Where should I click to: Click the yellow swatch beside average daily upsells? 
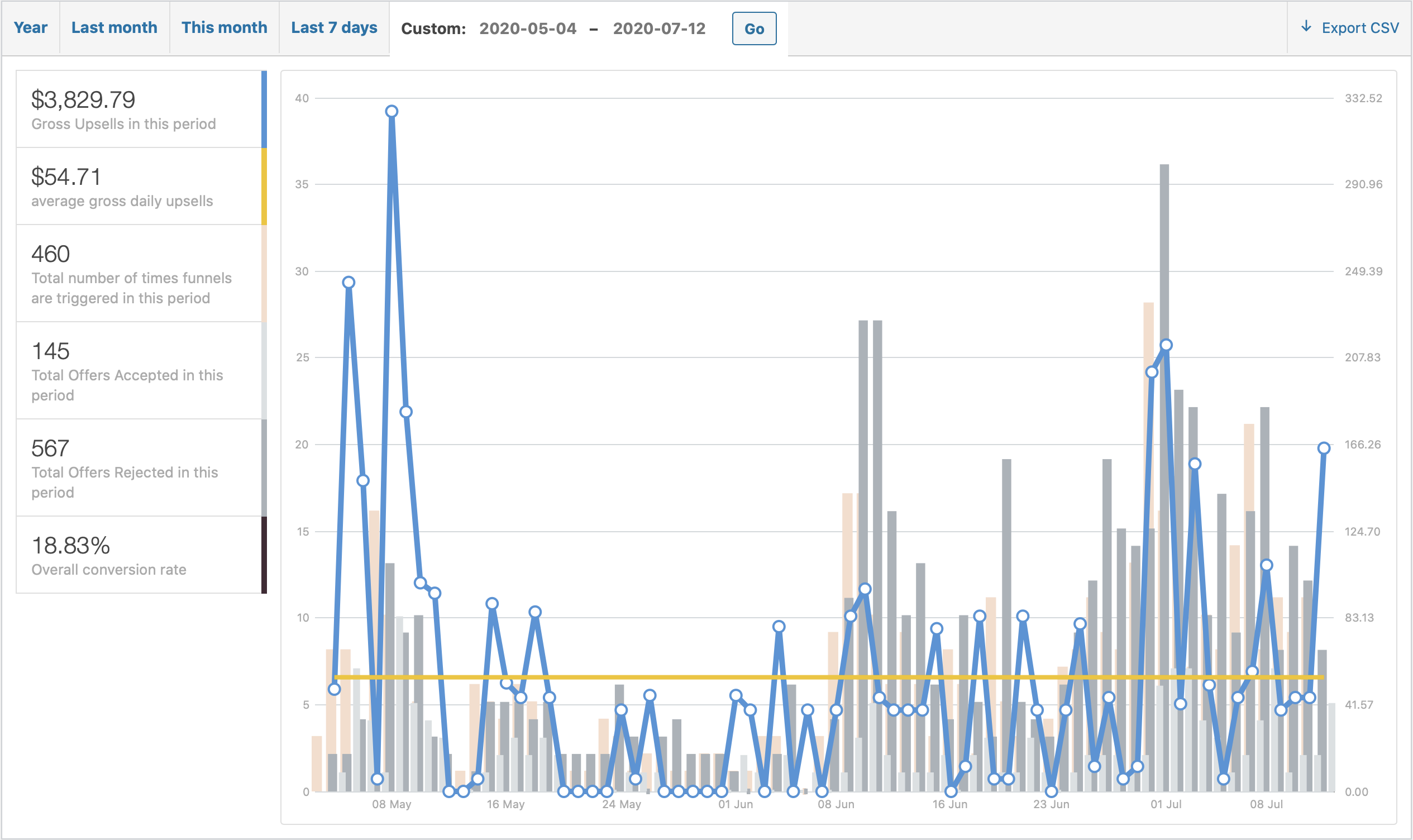pos(264,186)
